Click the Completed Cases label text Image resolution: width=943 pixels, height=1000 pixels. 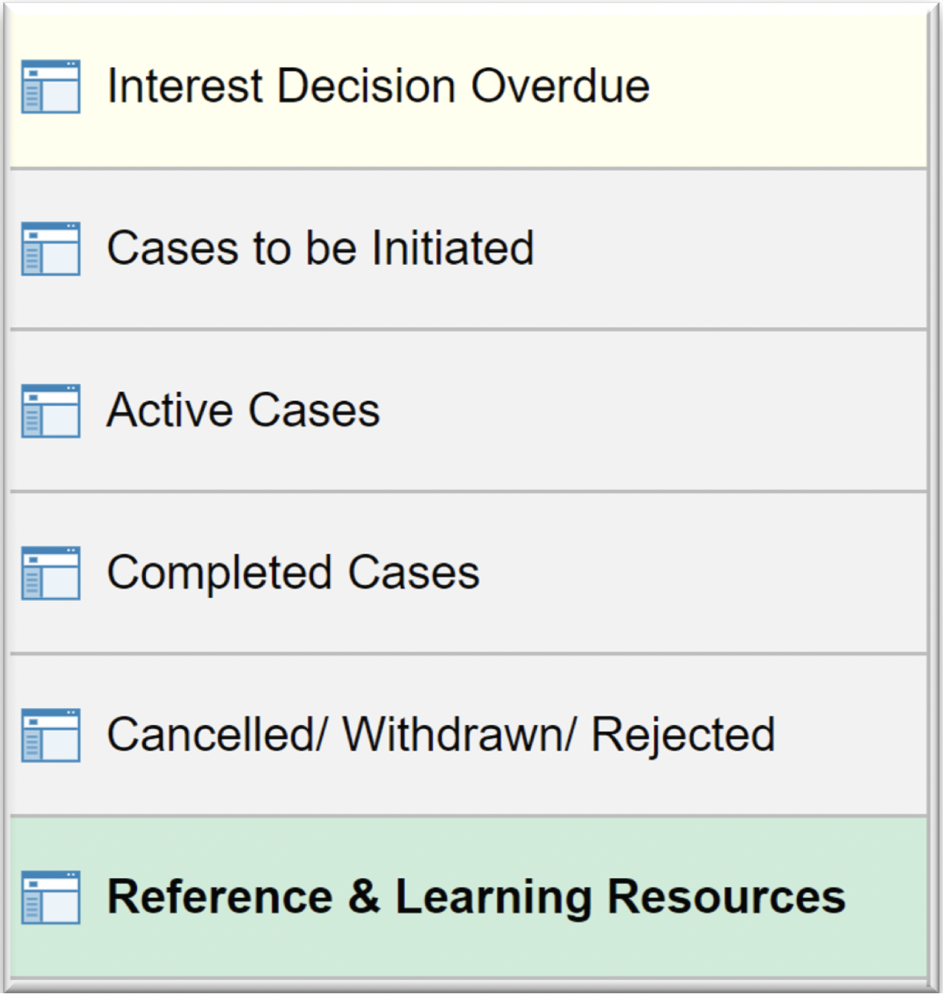(291, 573)
